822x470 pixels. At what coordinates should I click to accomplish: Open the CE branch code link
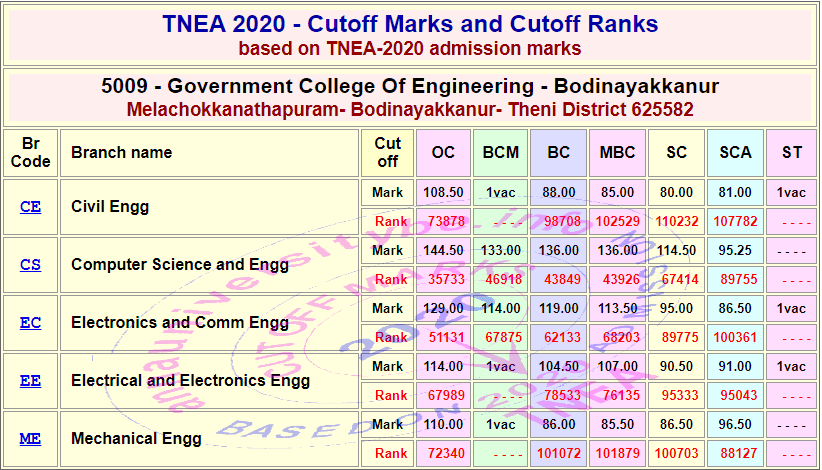[30, 207]
